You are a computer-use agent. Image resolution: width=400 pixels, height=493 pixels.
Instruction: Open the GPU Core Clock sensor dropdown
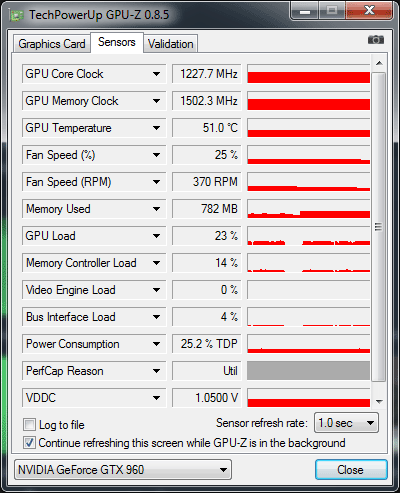coord(156,74)
